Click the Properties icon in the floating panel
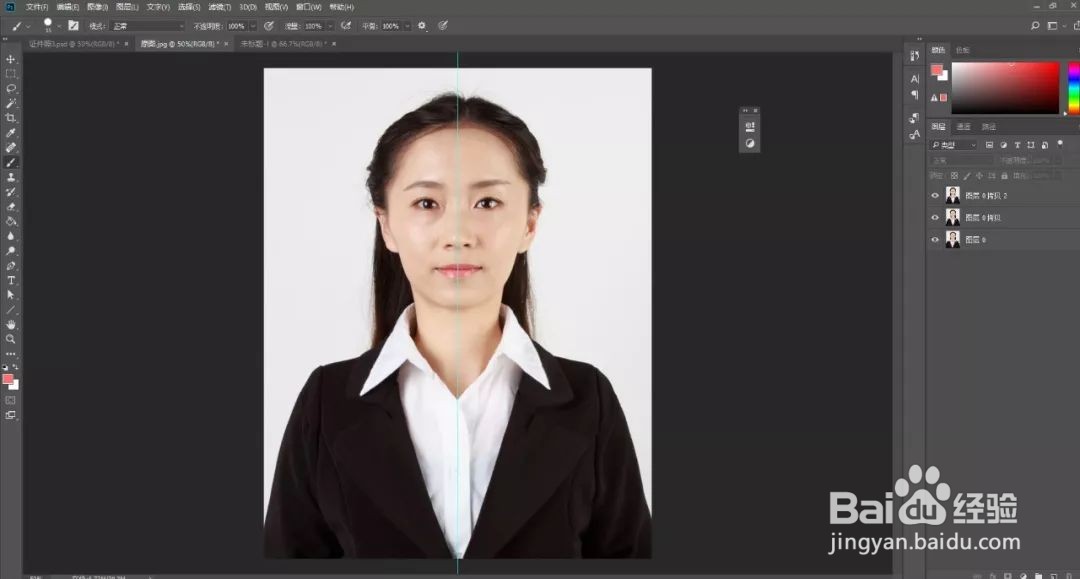Screen dimensions: 1080x579 coord(749,127)
